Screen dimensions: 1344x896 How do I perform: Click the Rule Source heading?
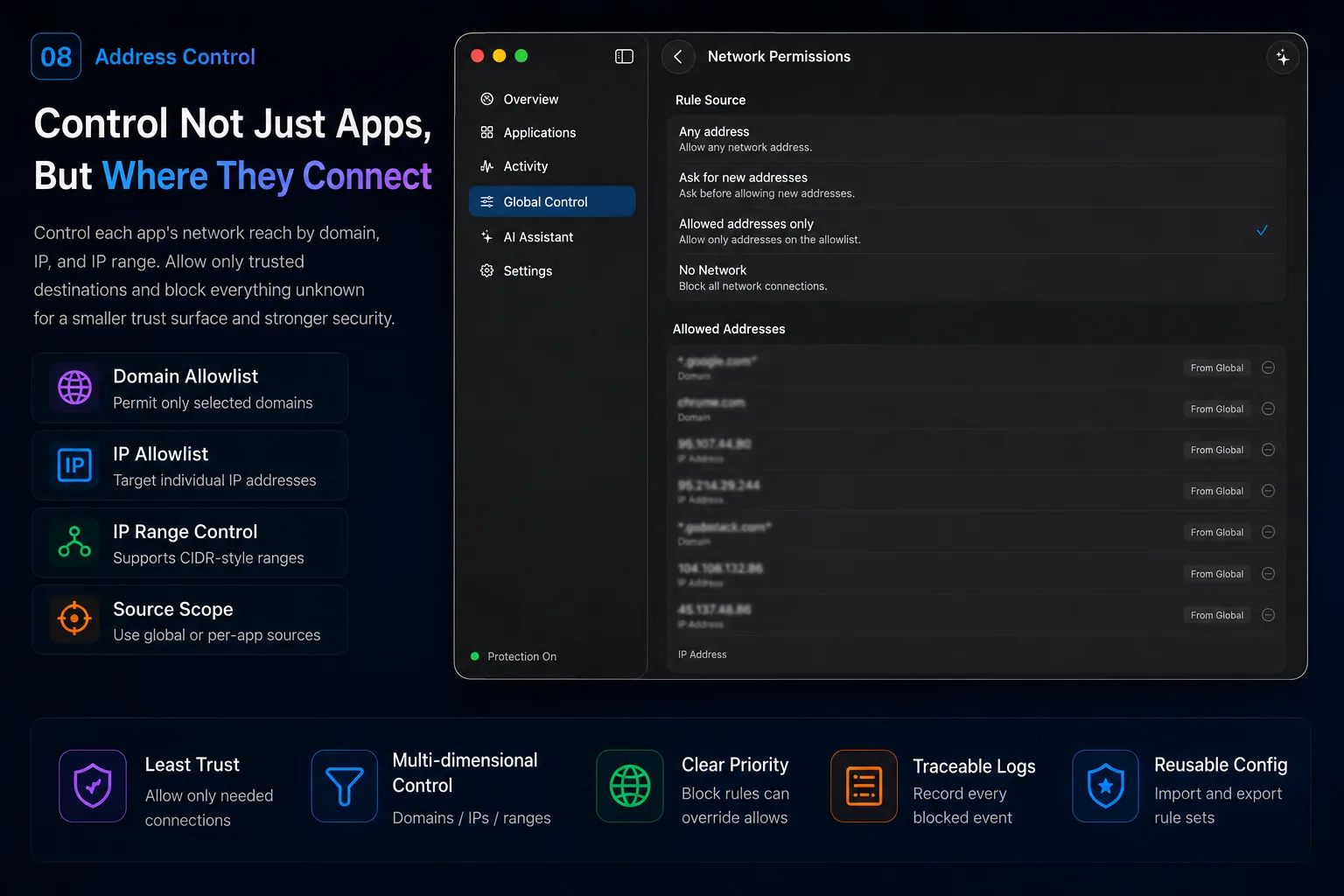click(x=710, y=101)
